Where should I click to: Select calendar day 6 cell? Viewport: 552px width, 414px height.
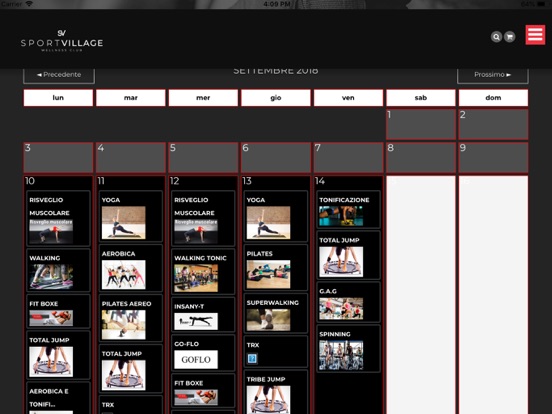click(276, 157)
